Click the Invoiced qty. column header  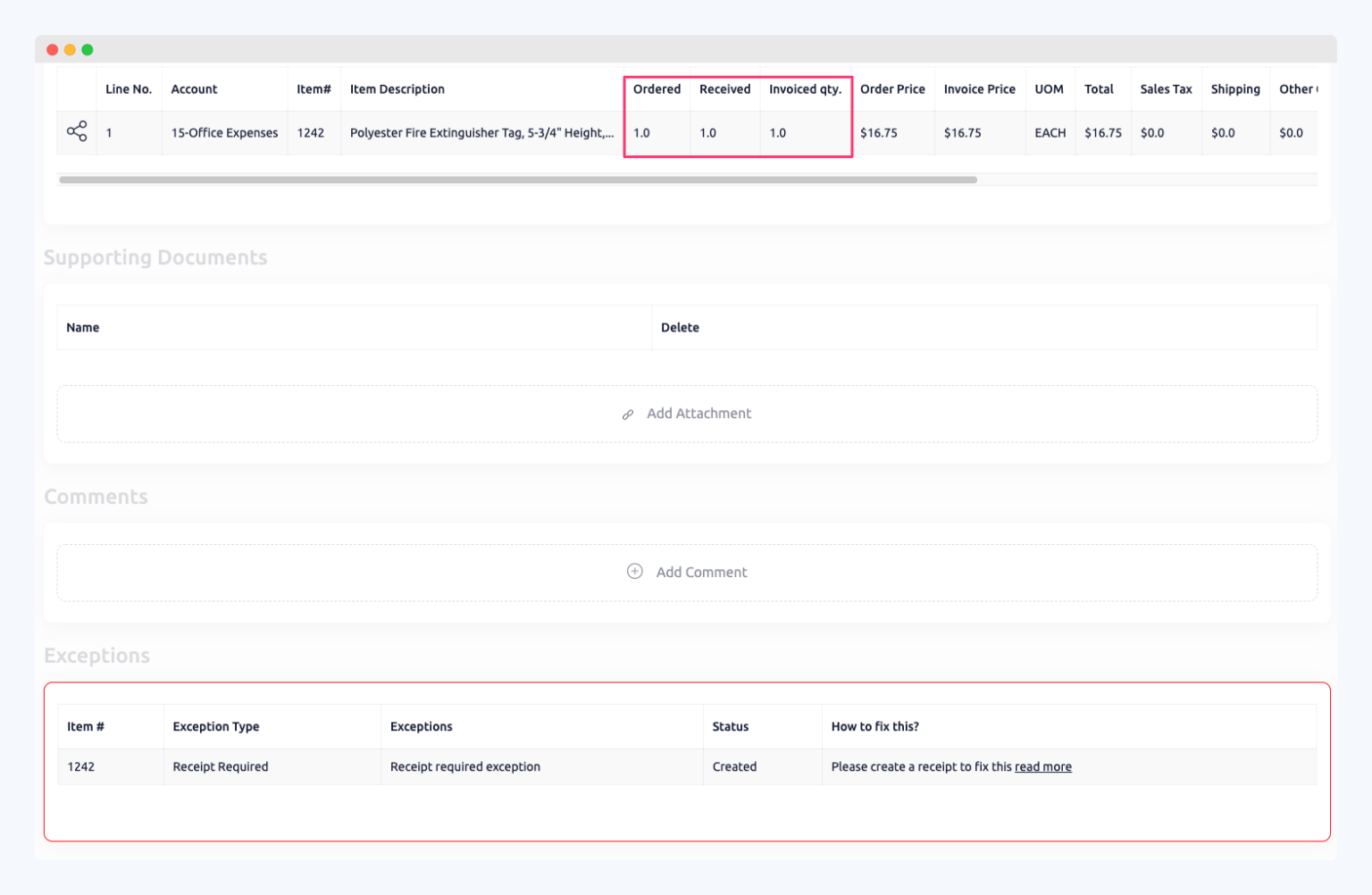tap(806, 88)
